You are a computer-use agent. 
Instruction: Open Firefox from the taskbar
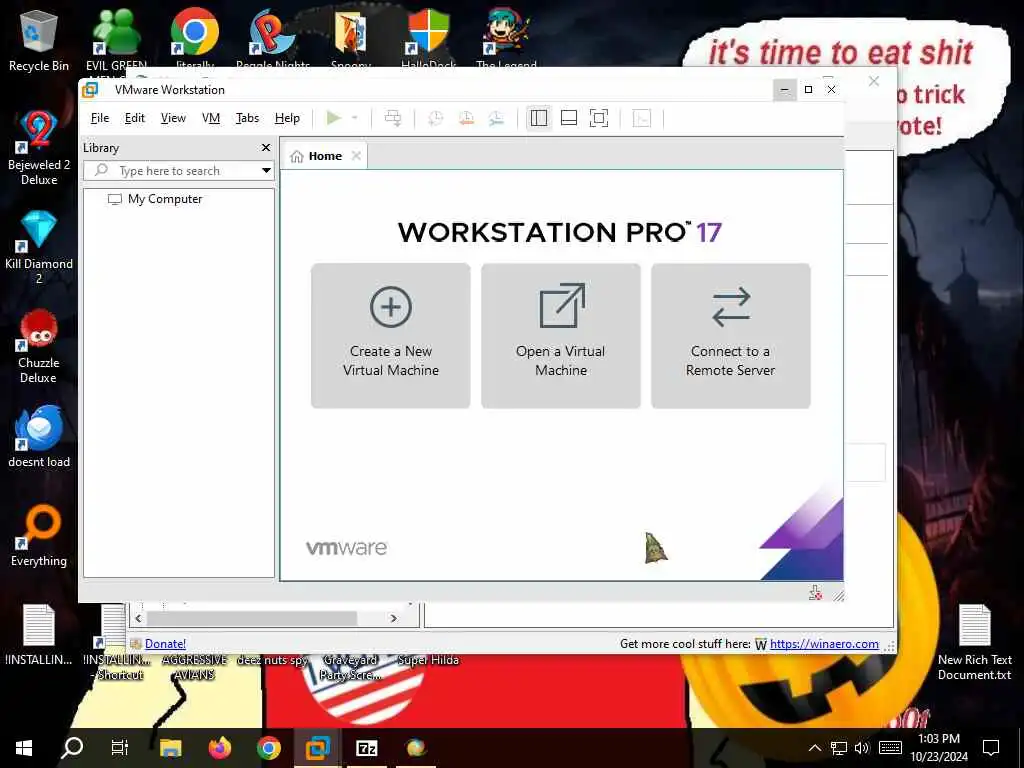219,748
